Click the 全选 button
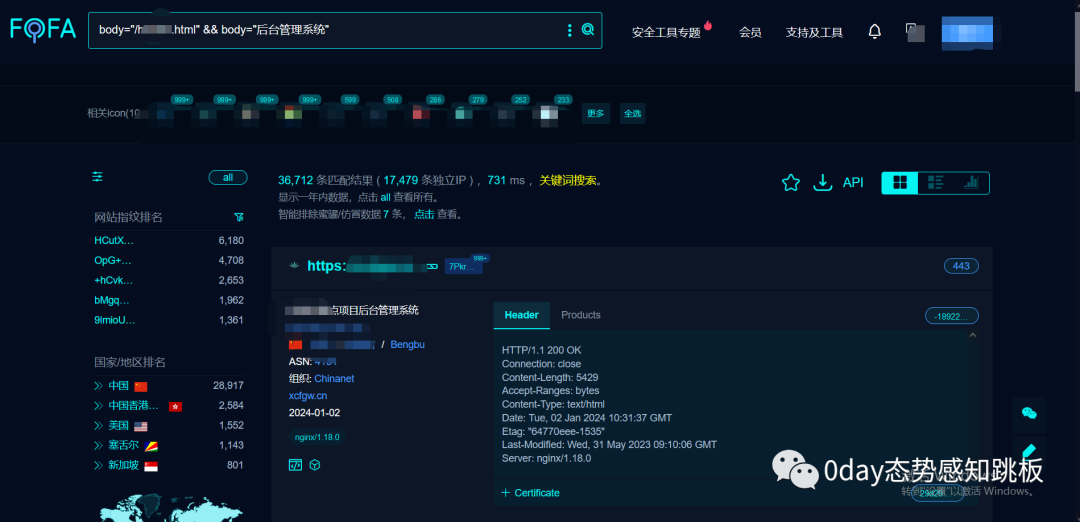 [632, 114]
